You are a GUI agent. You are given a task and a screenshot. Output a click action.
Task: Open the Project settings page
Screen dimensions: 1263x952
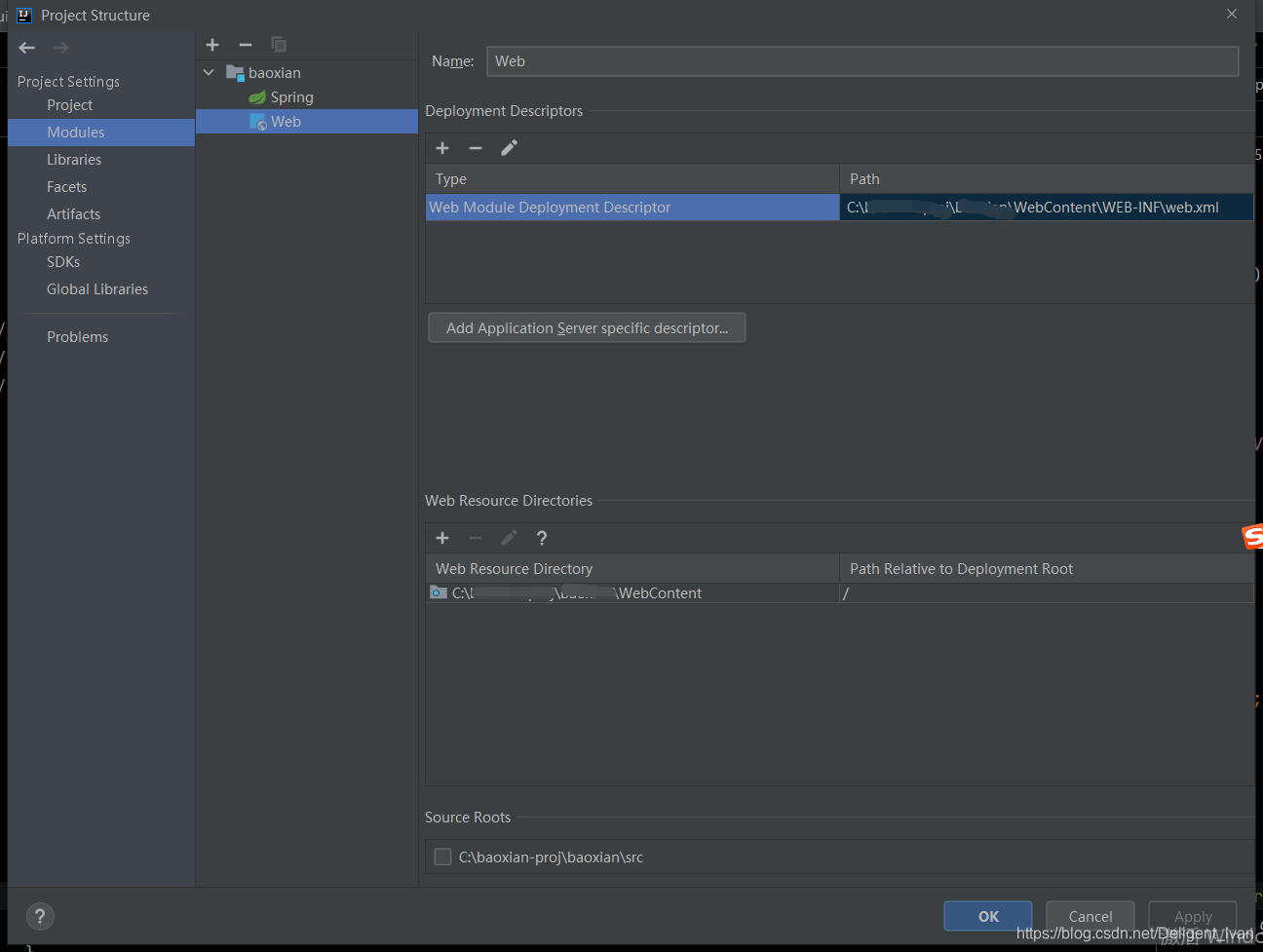point(70,105)
